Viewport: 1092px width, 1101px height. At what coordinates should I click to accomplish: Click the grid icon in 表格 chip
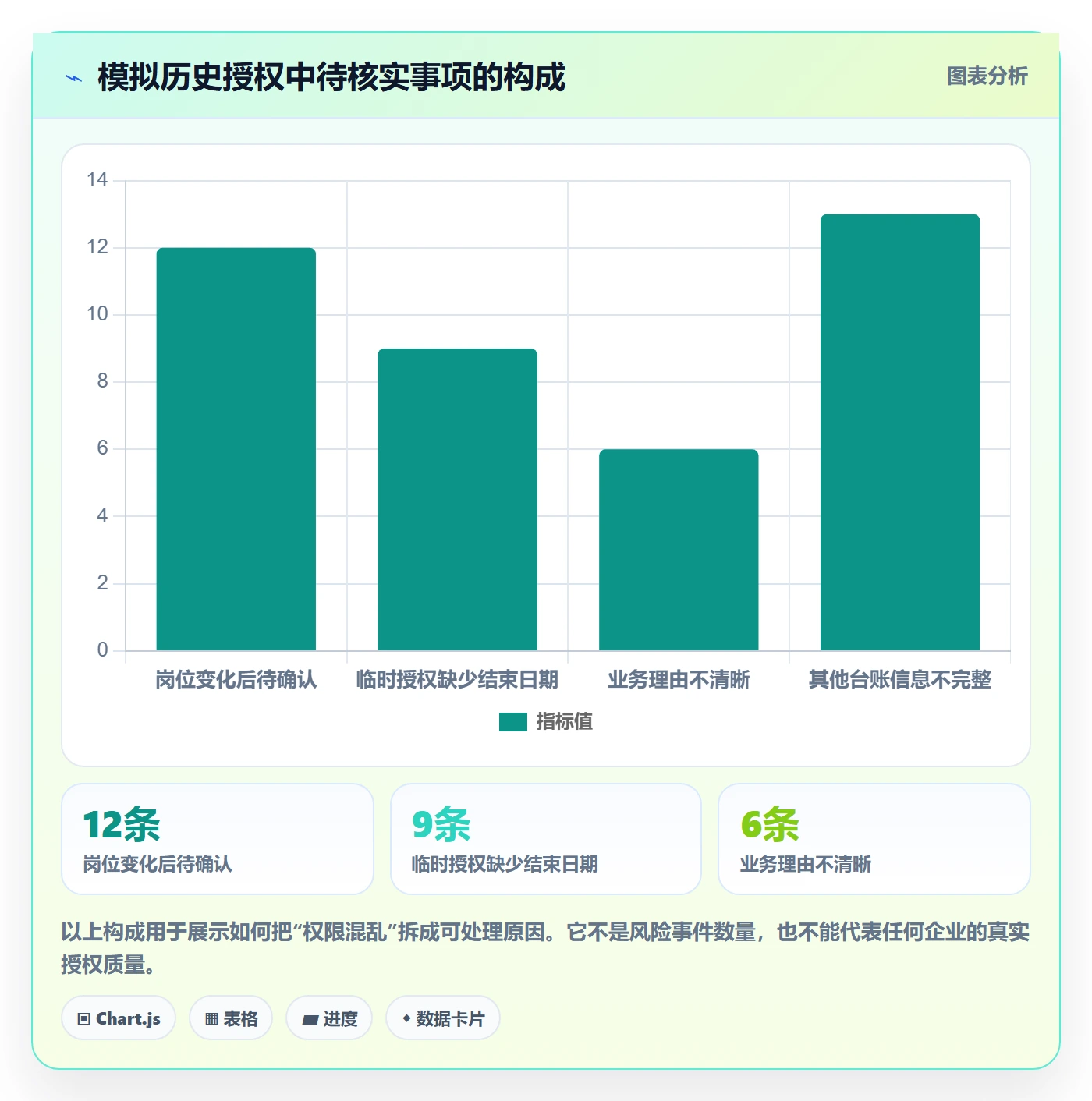[211, 1019]
